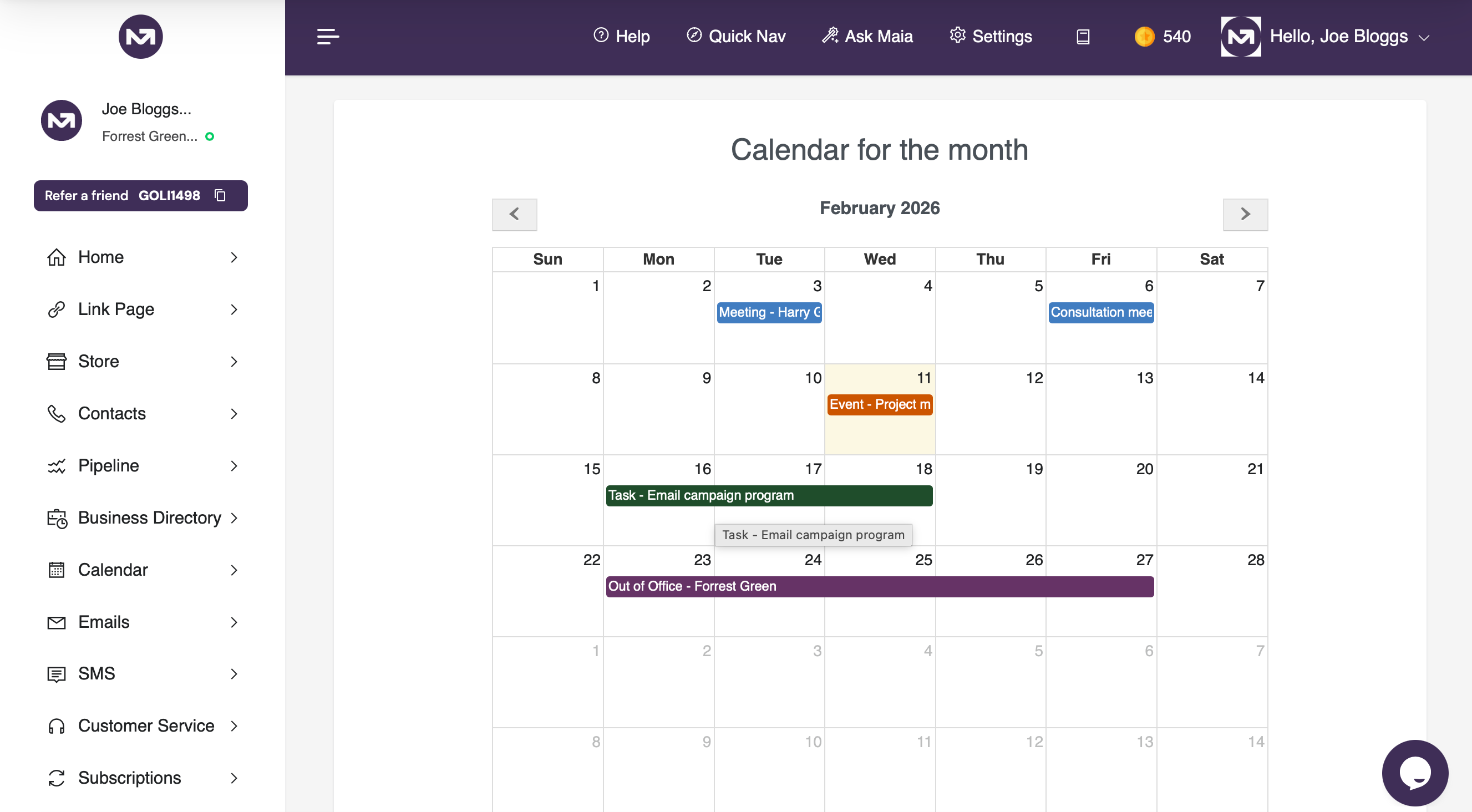Image resolution: width=1472 pixels, height=812 pixels.
Task: Open the green Task - Email campaign program bar
Action: (769, 495)
